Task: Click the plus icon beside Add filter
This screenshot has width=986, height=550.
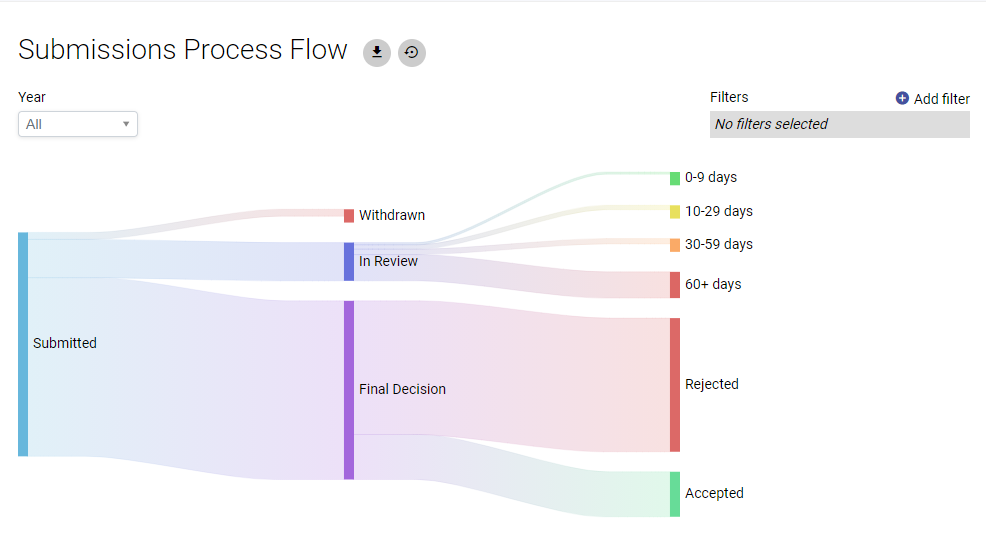Action: coord(902,98)
